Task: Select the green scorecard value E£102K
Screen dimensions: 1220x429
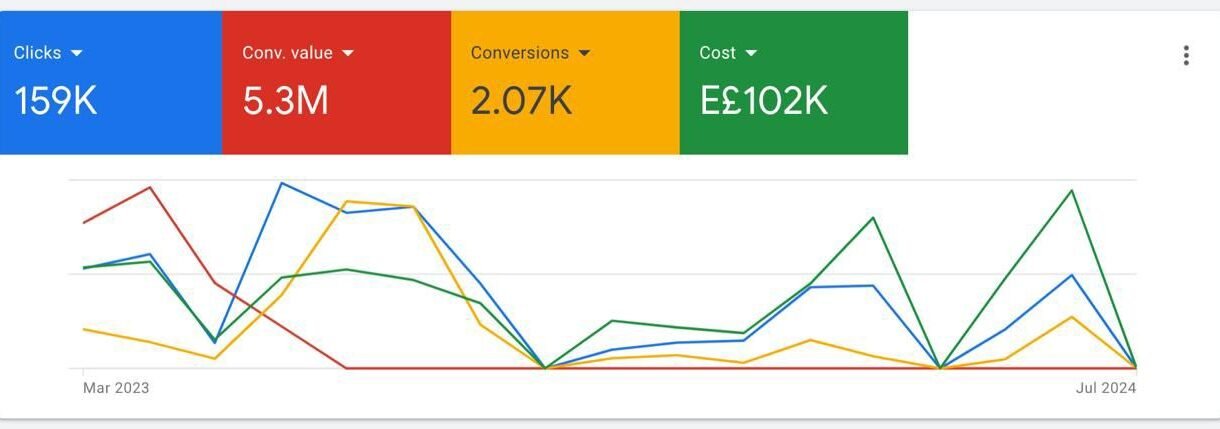Action: [764, 101]
